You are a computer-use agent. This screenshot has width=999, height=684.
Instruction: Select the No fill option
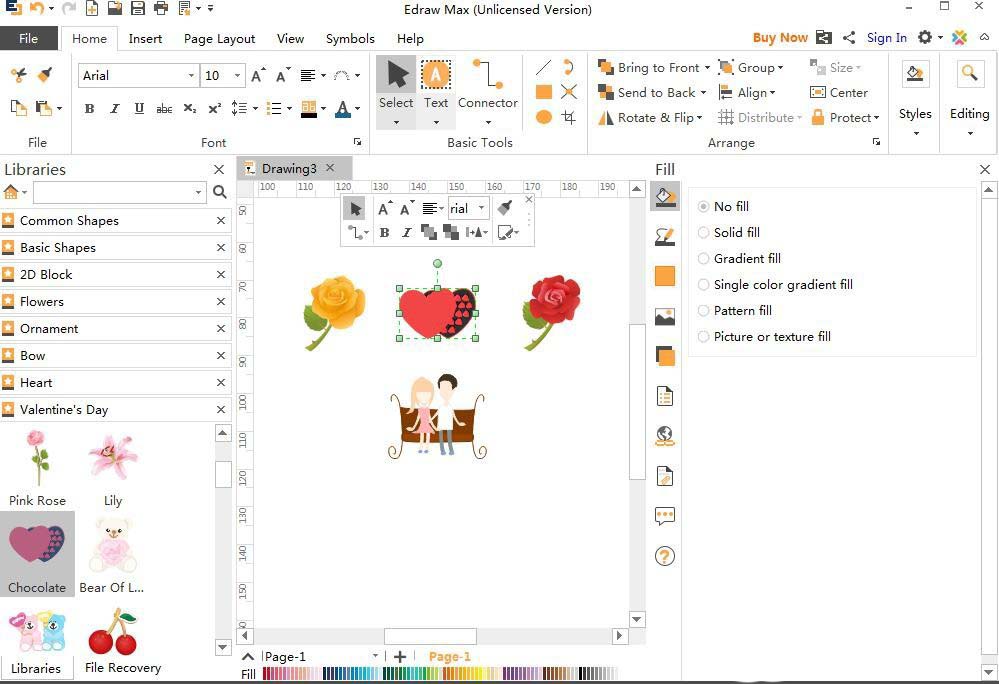point(723,206)
